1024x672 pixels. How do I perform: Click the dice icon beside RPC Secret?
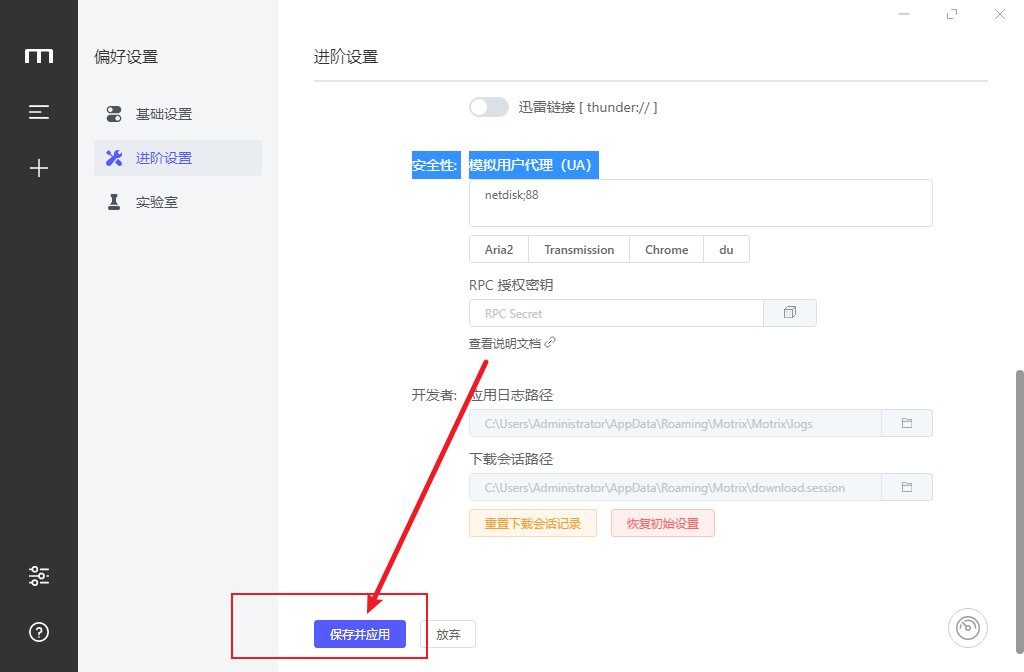(x=790, y=313)
